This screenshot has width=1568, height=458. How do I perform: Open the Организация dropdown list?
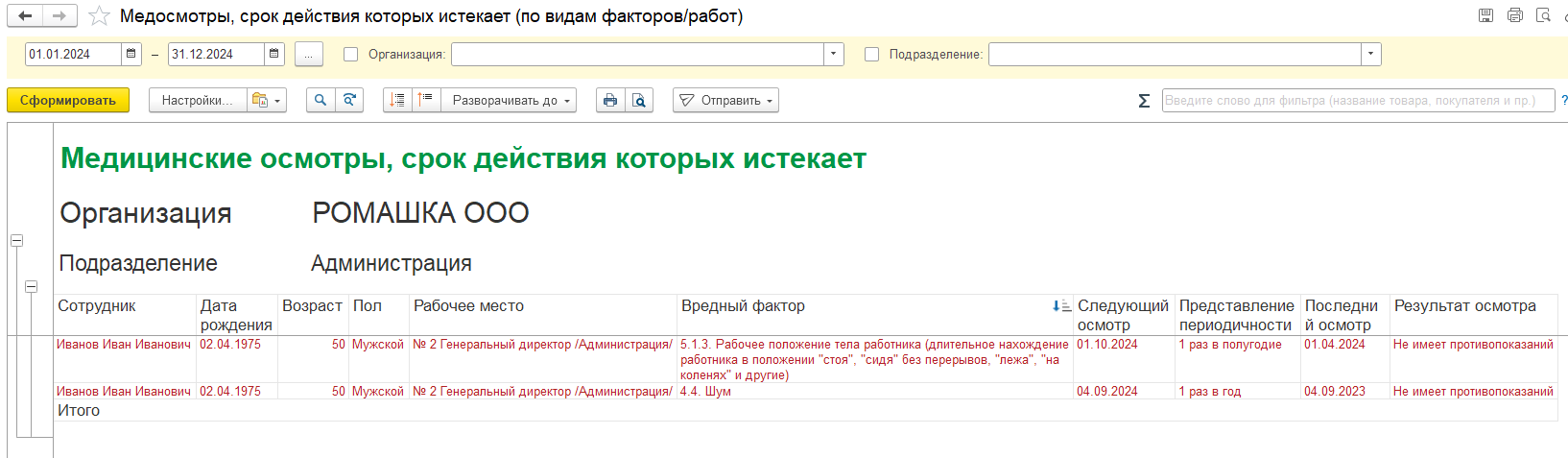(833, 54)
